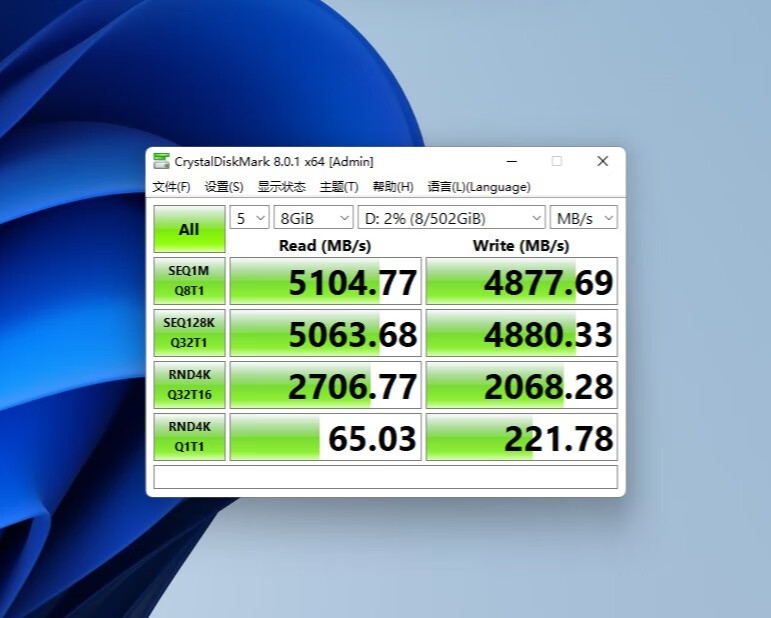Viewport: 771px width, 618px height.
Task: Open the 设置(S) menu
Action: coord(224,187)
